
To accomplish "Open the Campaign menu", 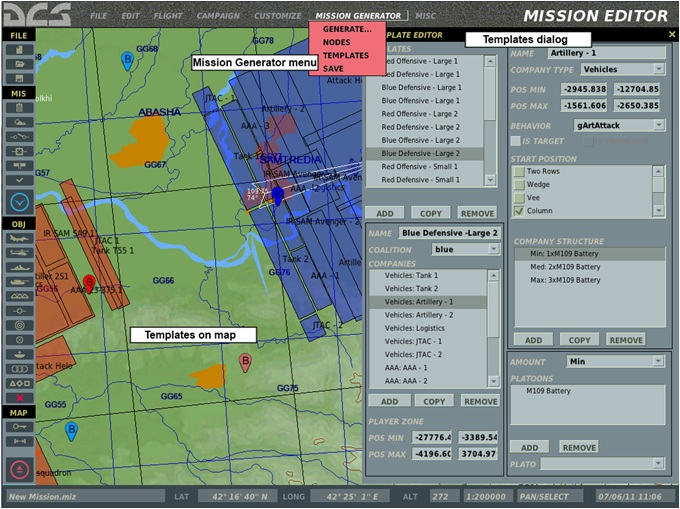I will [217, 16].
